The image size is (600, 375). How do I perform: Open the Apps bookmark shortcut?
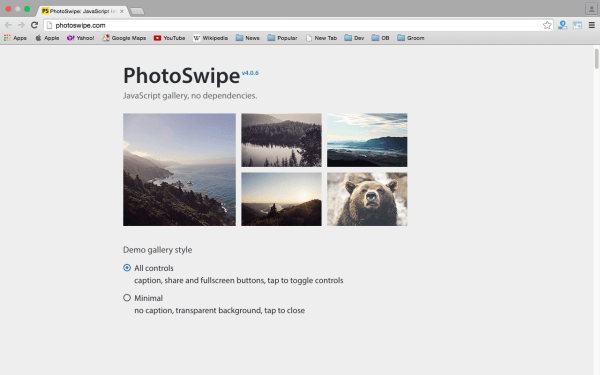point(15,38)
